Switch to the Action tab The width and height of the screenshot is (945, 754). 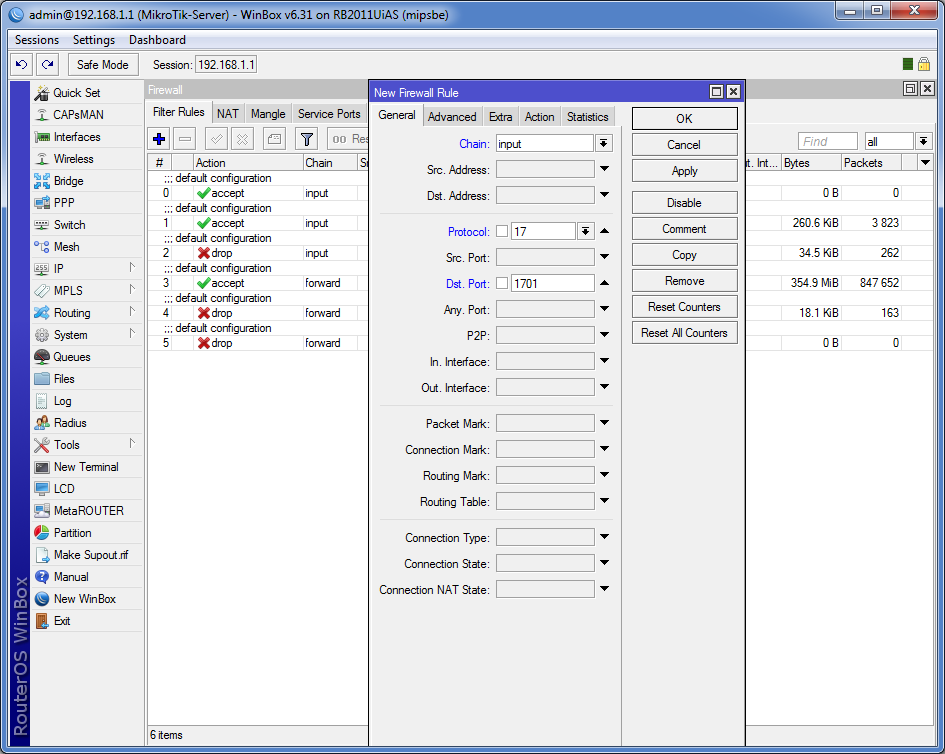(x=539, y=117)
